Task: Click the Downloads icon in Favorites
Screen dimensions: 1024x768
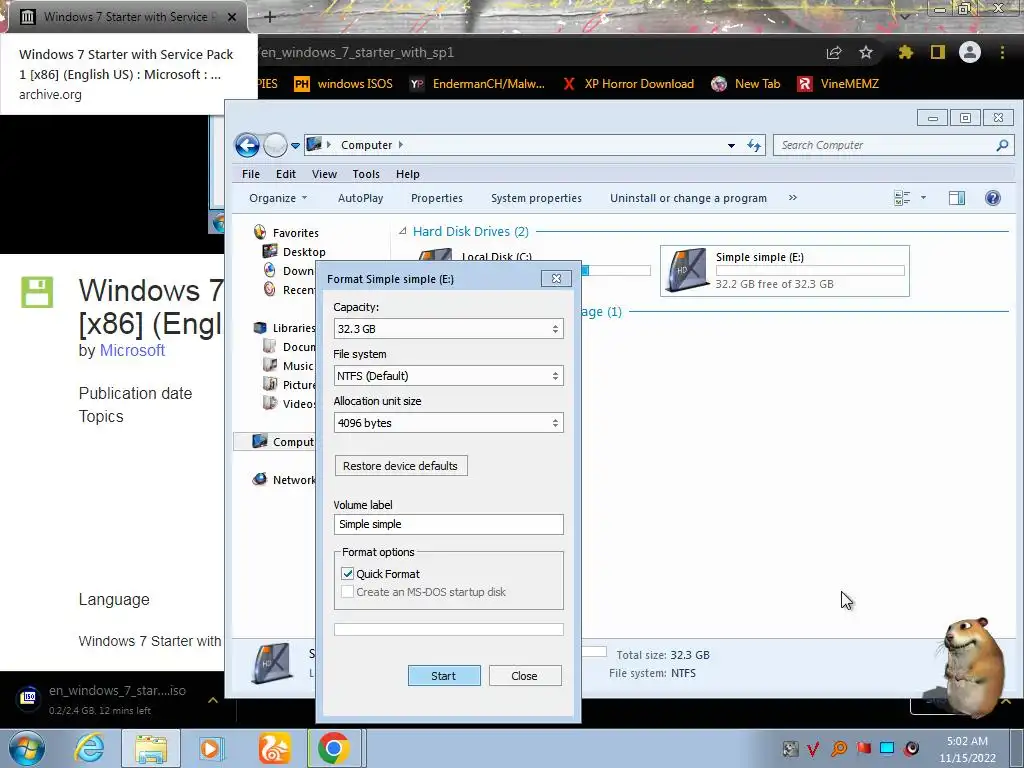Action: pos(269,270)
